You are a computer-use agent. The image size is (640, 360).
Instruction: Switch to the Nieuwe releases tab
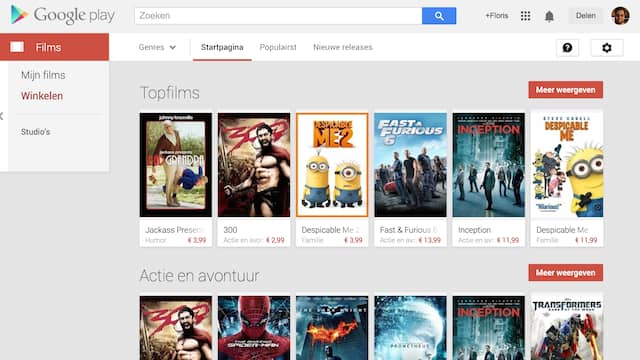343,47
